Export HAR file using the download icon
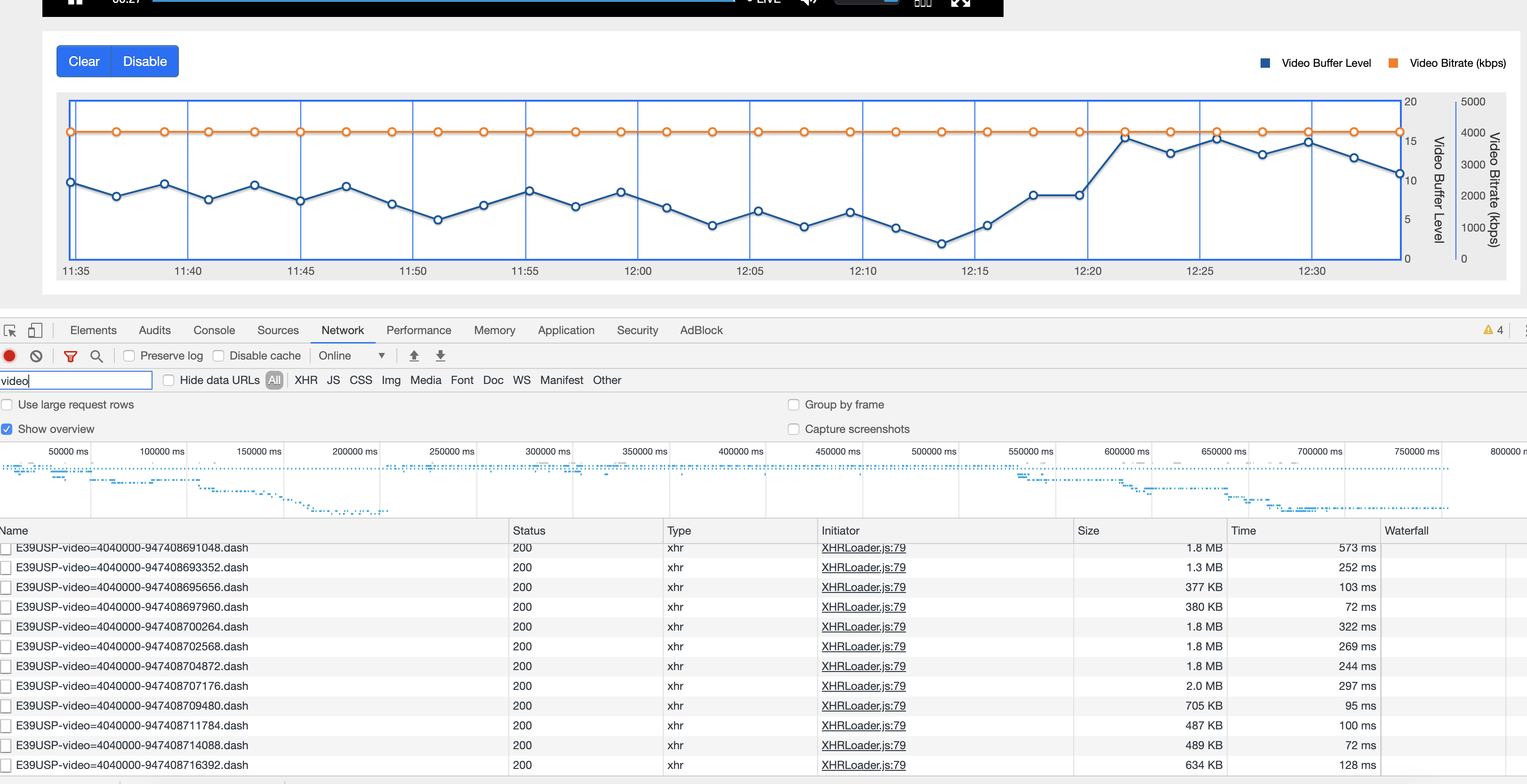This screenshot has width=1527, height=784. tap(441, 356)
